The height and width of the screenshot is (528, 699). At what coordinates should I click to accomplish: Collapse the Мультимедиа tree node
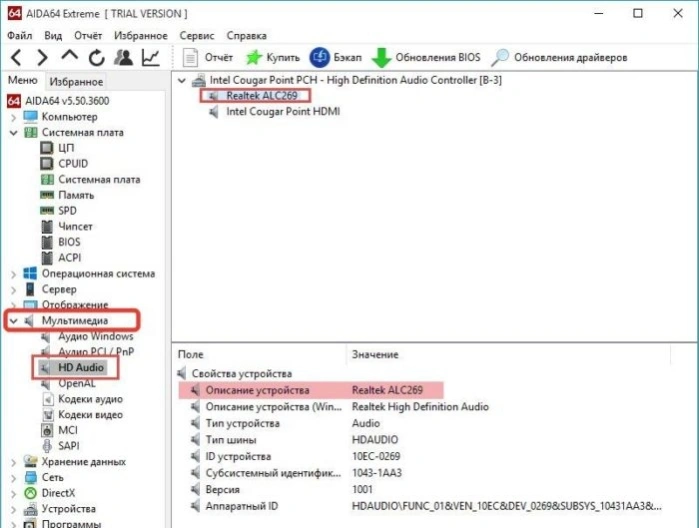(x=13, y=321)
